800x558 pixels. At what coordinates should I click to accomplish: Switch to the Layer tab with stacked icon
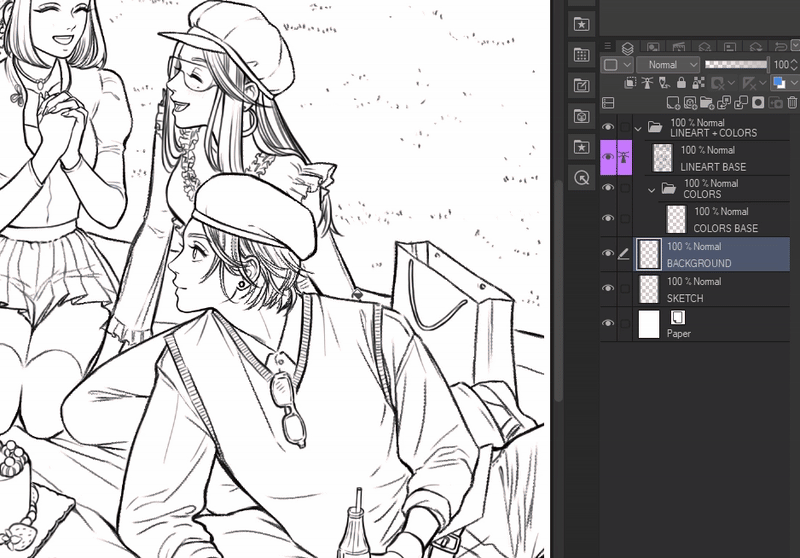click(627, 47)
